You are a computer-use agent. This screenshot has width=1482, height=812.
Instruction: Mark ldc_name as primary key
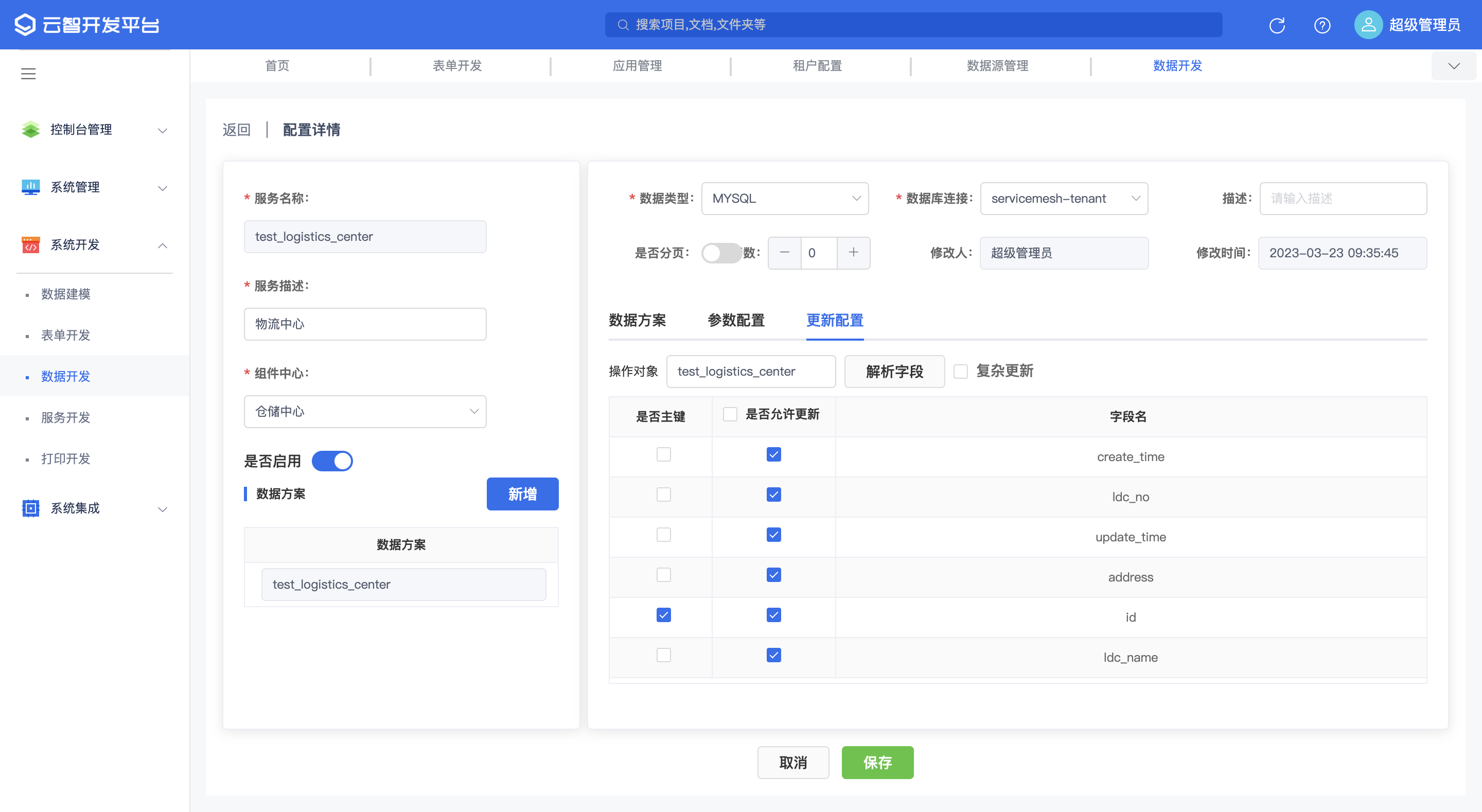tap(663, 656)
